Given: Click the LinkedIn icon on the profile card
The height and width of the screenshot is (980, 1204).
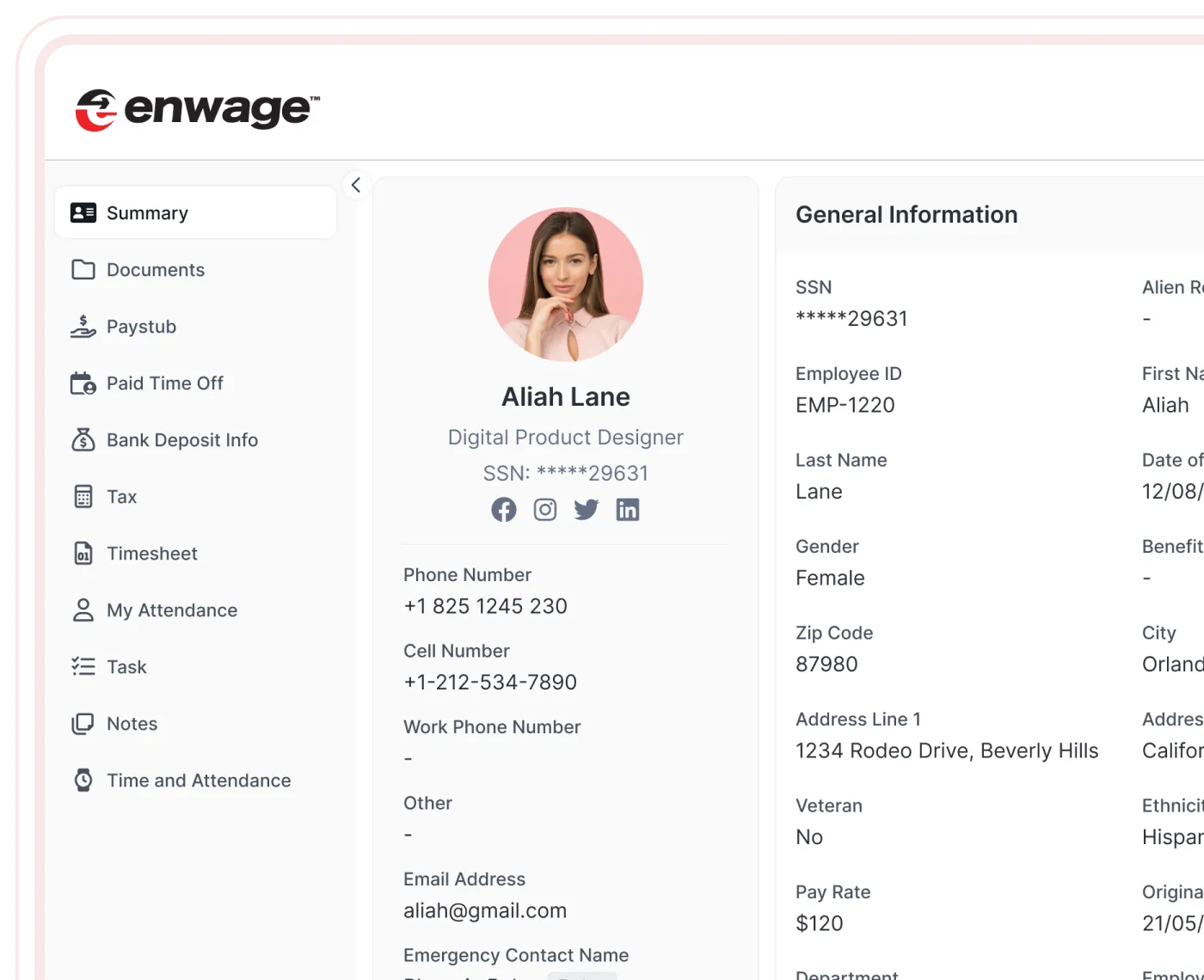Looking at the screenshot, I should pos(628,509).
